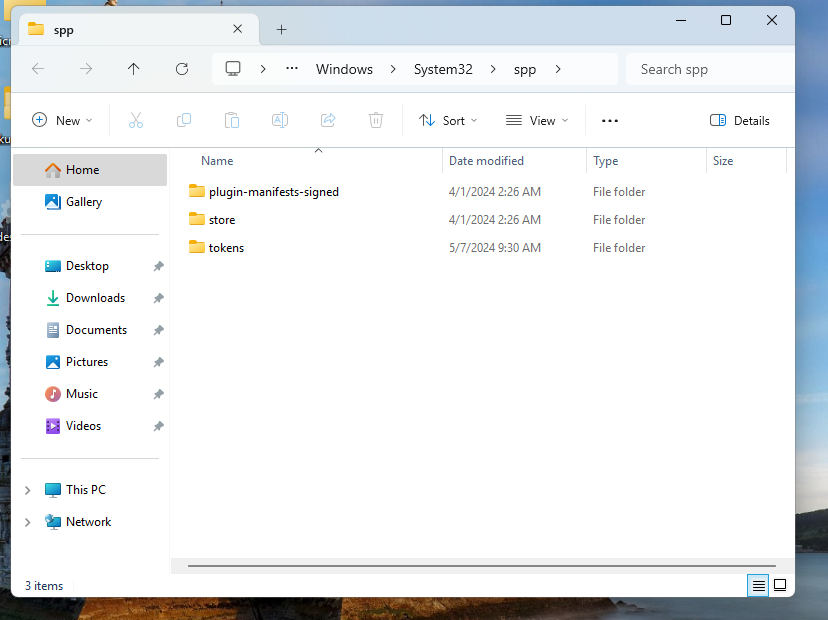Switch to details list view icon
The width and height of the screenshot is (828, 620).
coord(758,585)
